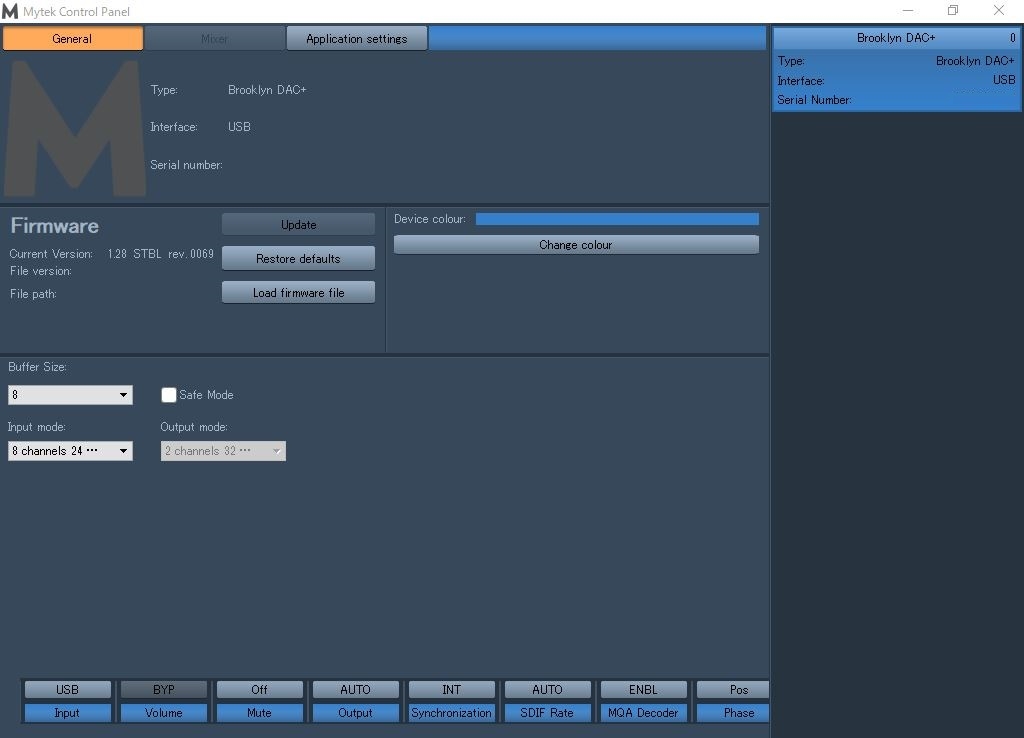Click the Phase label button
The width and height of the screenshot is (1024, 738).
pos(733,713)
